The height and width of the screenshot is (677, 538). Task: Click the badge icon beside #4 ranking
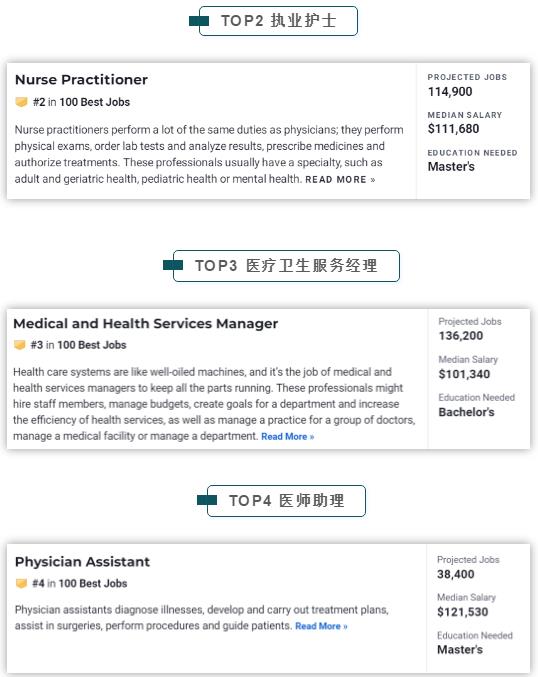click(21, 583)
